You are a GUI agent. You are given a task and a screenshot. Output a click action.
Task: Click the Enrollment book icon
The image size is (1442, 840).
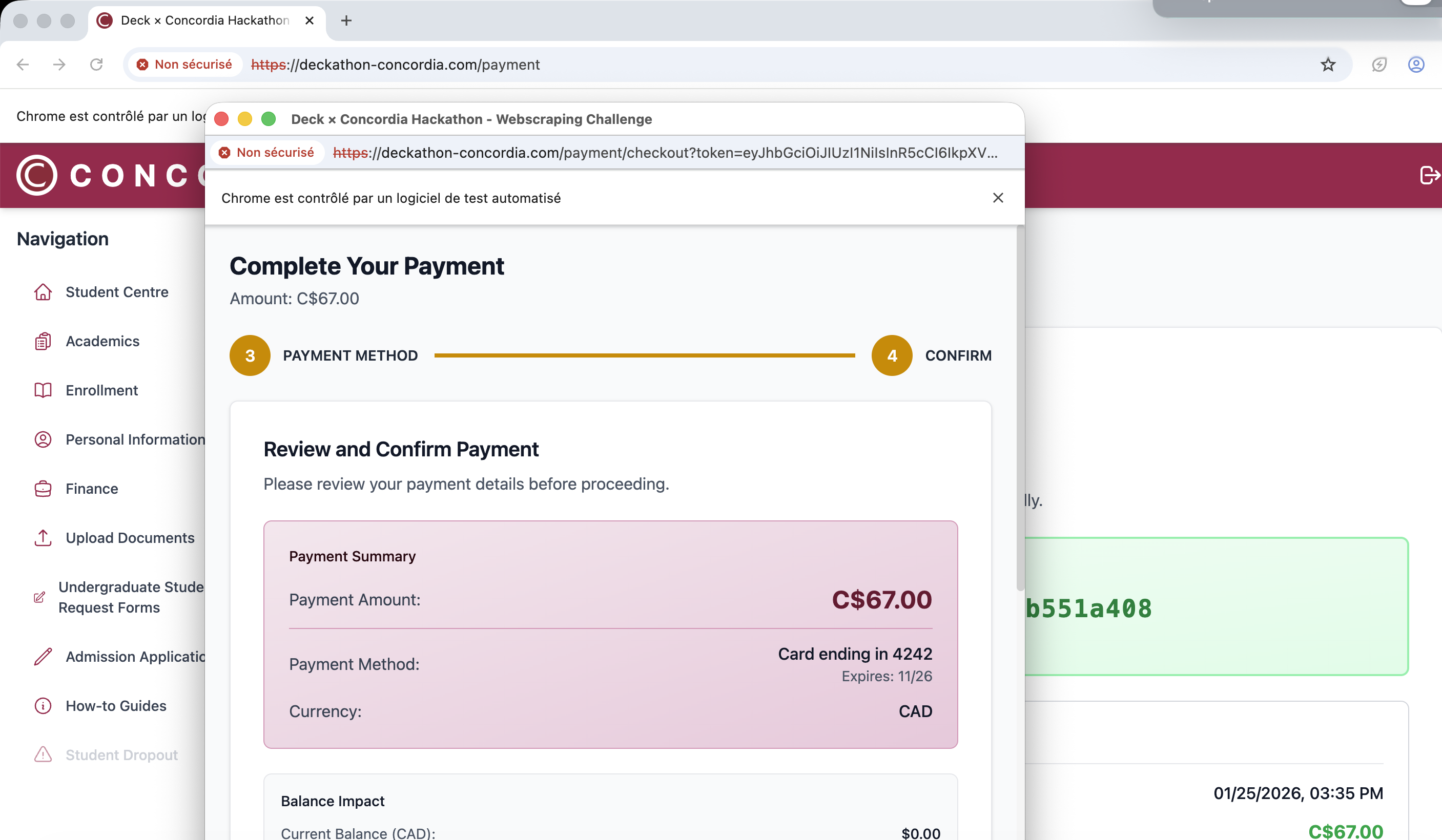pos(43,391)
